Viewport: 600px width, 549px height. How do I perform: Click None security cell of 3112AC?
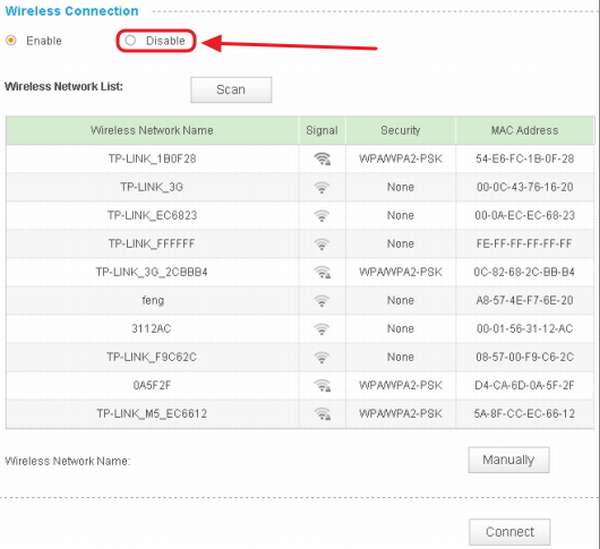pyautogui.click(x=401, y=329)
